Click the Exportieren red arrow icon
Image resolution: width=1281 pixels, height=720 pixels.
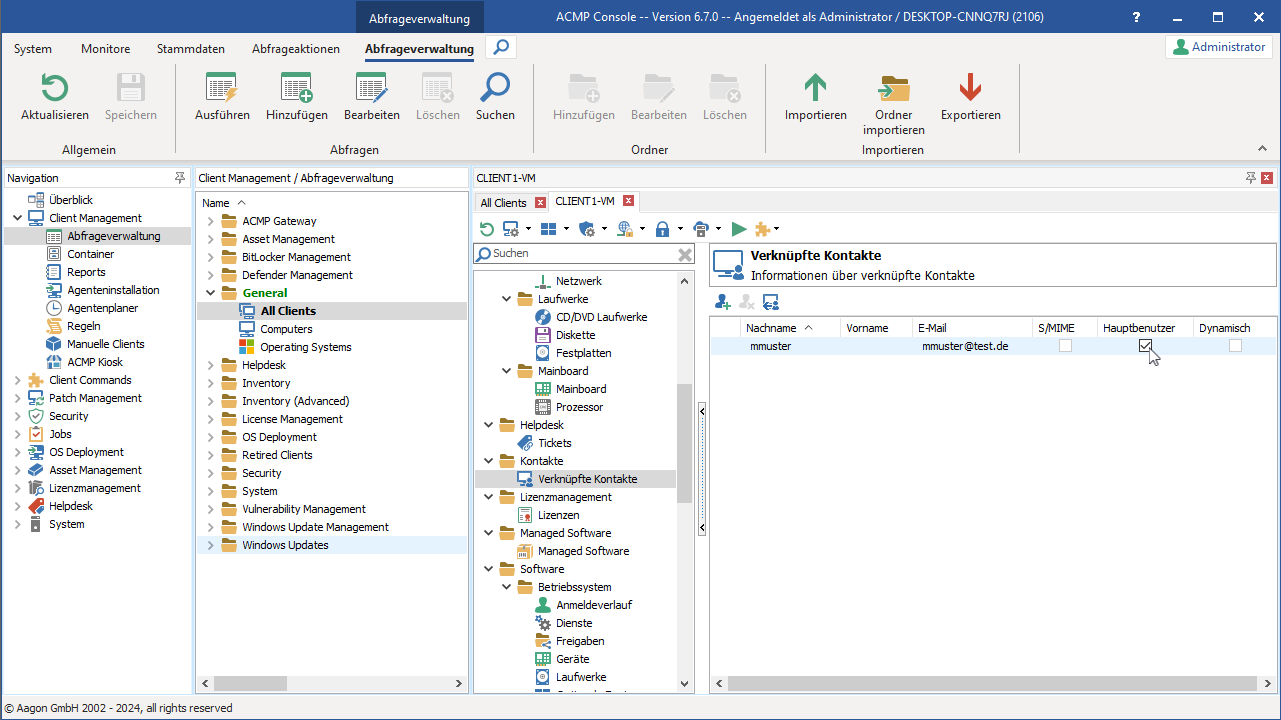(x=970, y=89)
